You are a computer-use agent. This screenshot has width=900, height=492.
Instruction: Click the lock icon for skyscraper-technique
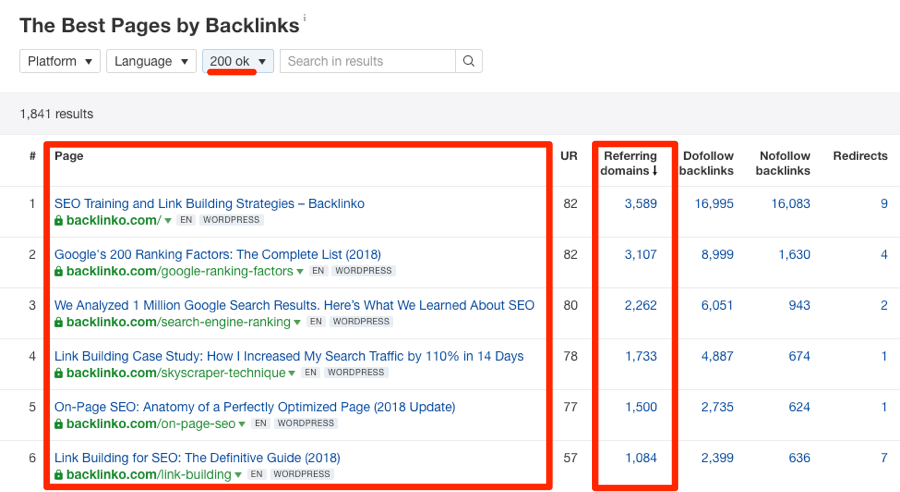pos(59,373)
